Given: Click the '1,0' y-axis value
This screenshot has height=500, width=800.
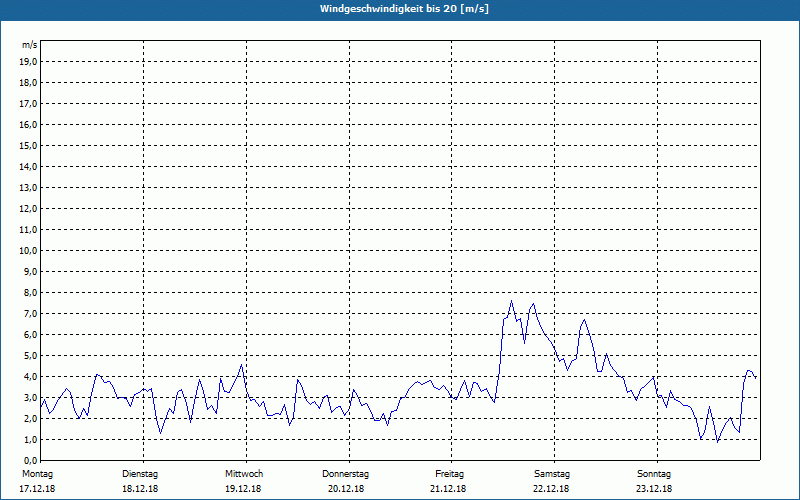Looking at the screenshot, I should pos(30,439).
